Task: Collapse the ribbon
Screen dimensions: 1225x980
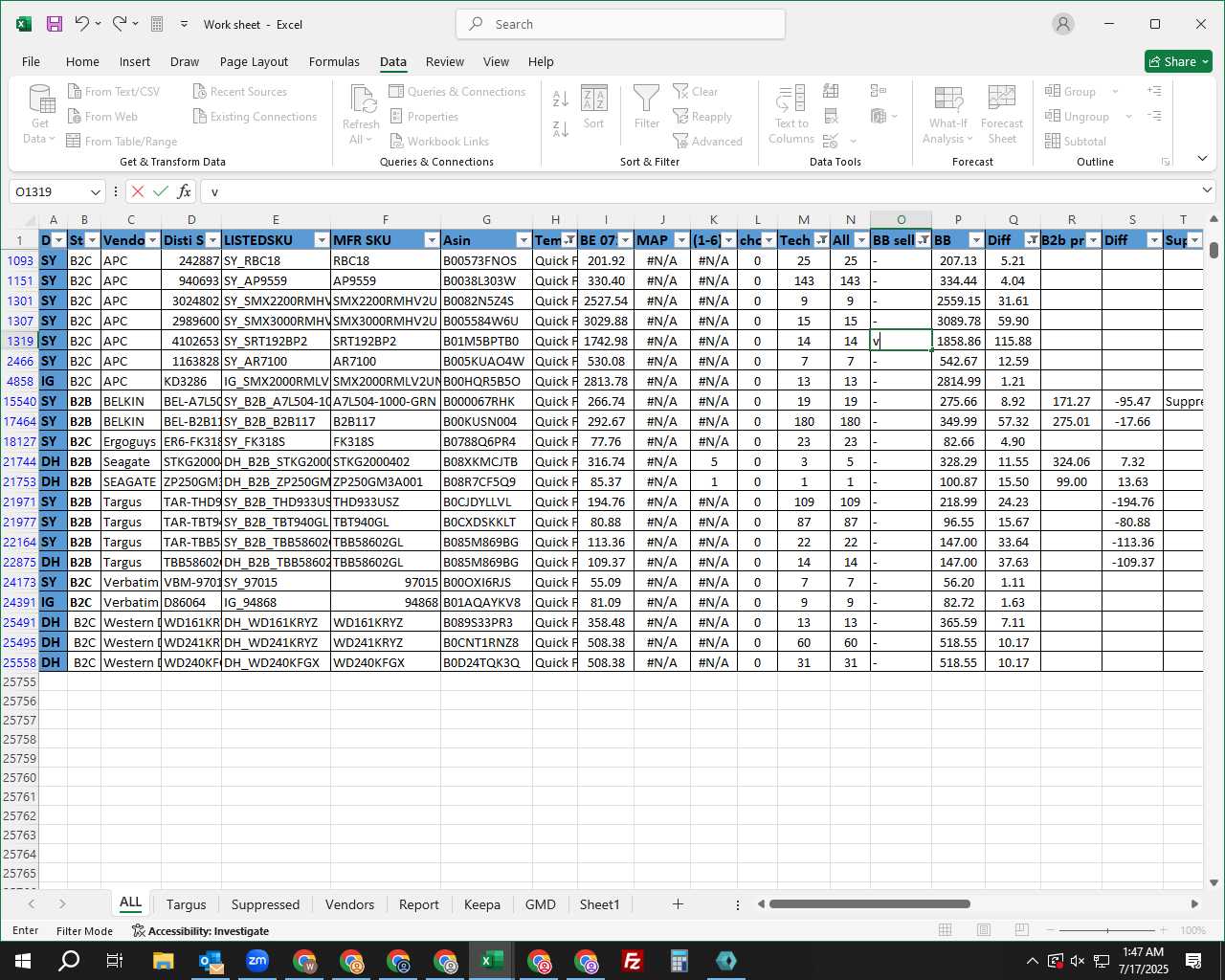Action: pos(1203,158)
